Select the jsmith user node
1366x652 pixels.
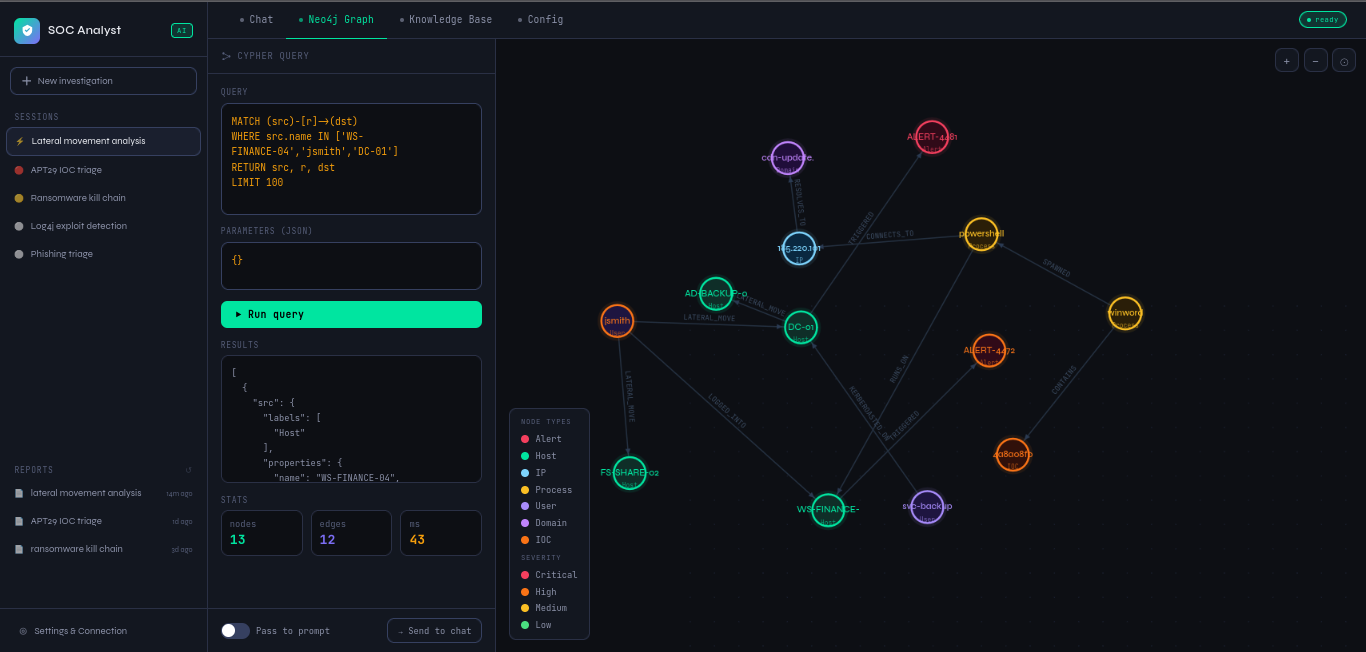[x=617, y=321]
